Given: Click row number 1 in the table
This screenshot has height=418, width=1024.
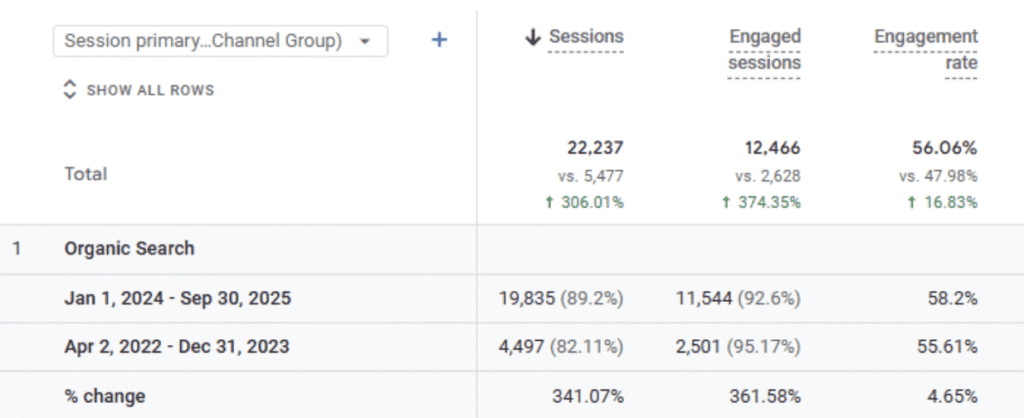Looking at the screenshot, I should click(16, 249).
